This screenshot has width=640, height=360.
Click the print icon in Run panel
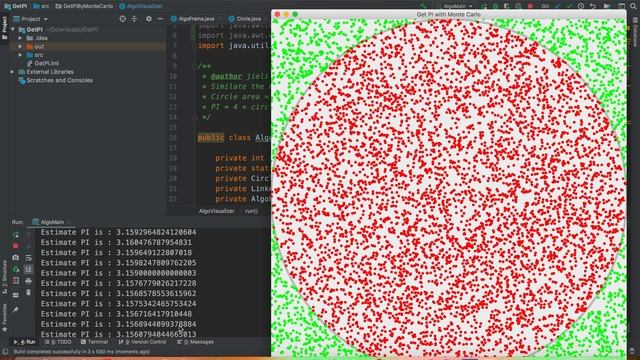pyautogui.click(x=28, y=281)
